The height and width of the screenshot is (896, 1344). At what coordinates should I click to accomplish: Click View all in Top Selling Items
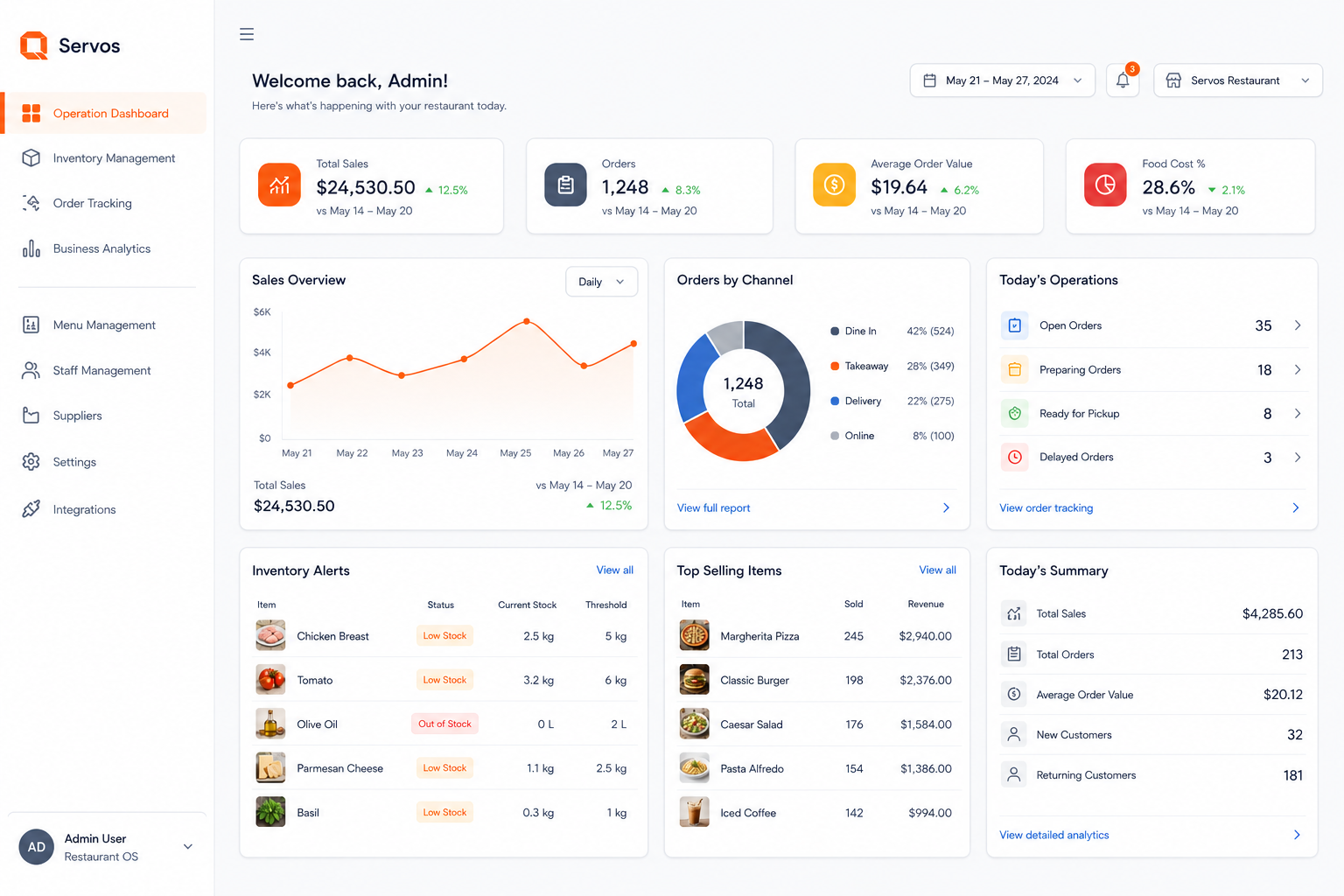(x=937, y=570)
